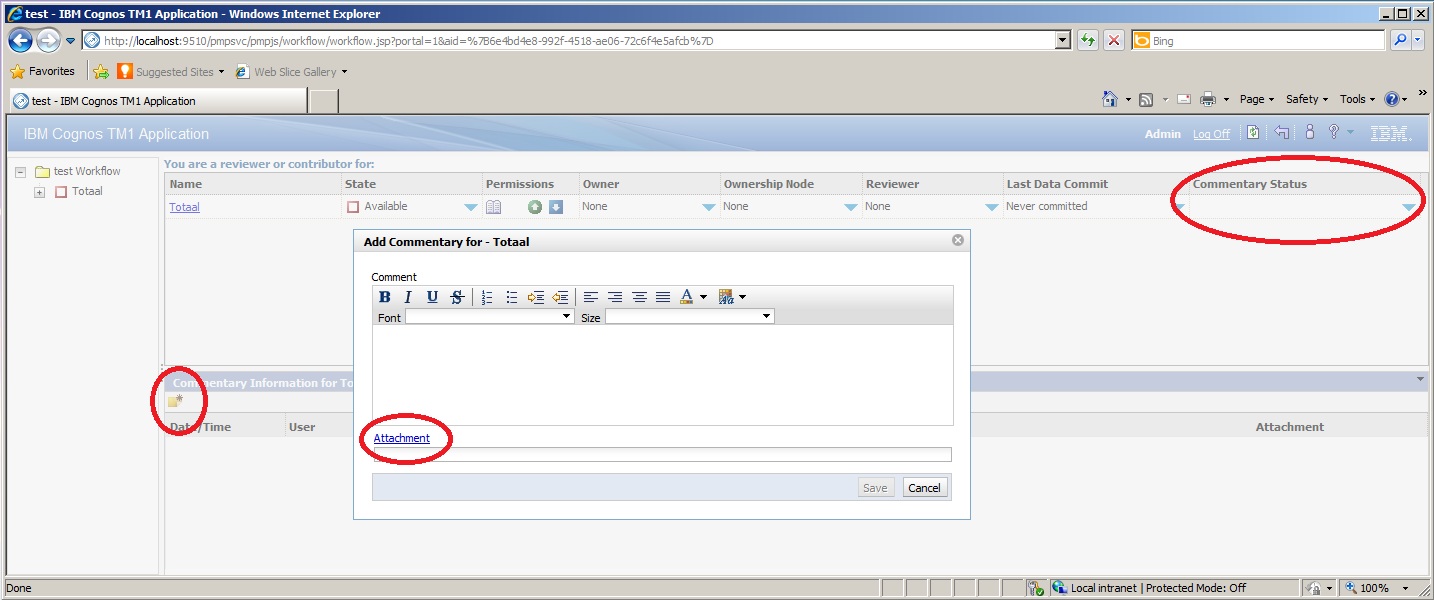The image size is (1434, 600).
Task: Click the permissions book icon for Totaal
Action: (493, 207)
